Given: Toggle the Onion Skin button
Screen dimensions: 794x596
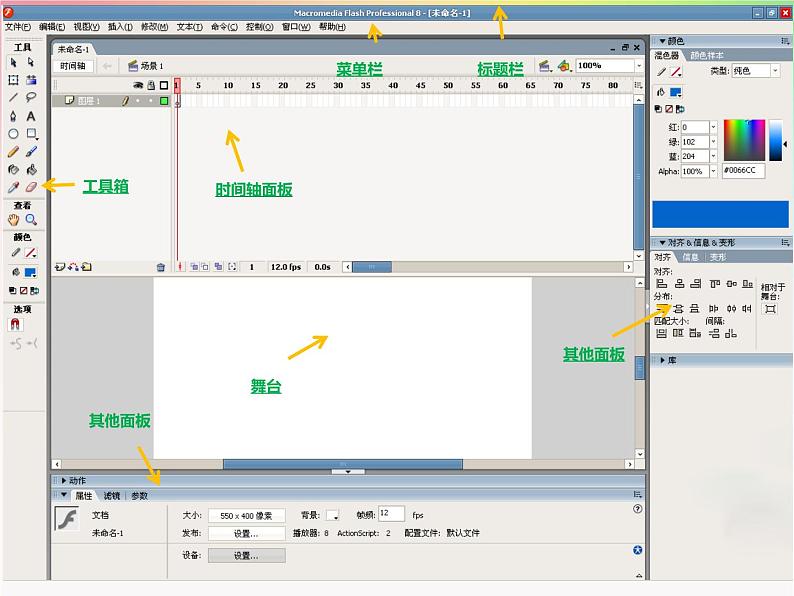Looking at the screenshot, I should 194,267.
